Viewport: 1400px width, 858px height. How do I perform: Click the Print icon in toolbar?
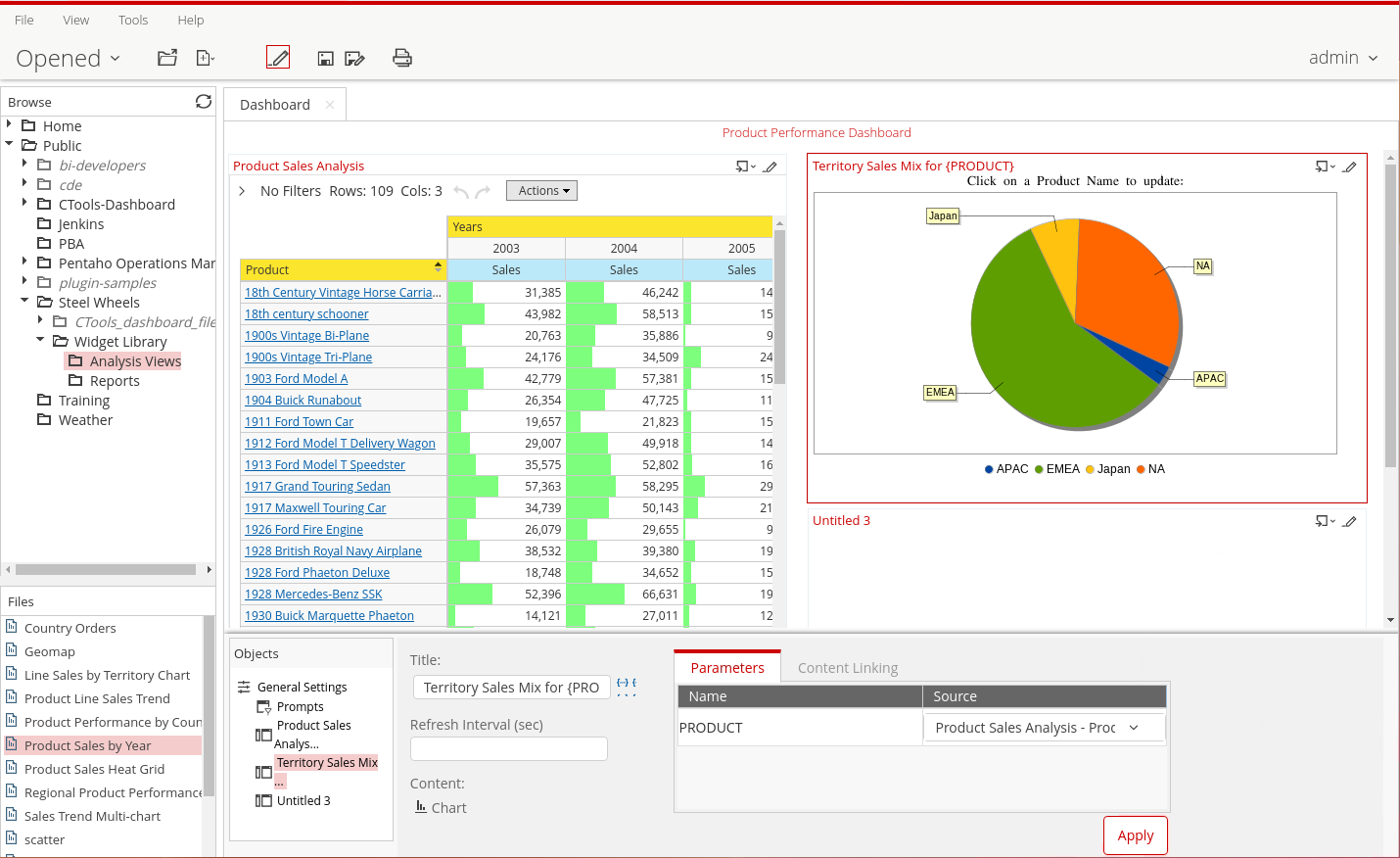401,58
